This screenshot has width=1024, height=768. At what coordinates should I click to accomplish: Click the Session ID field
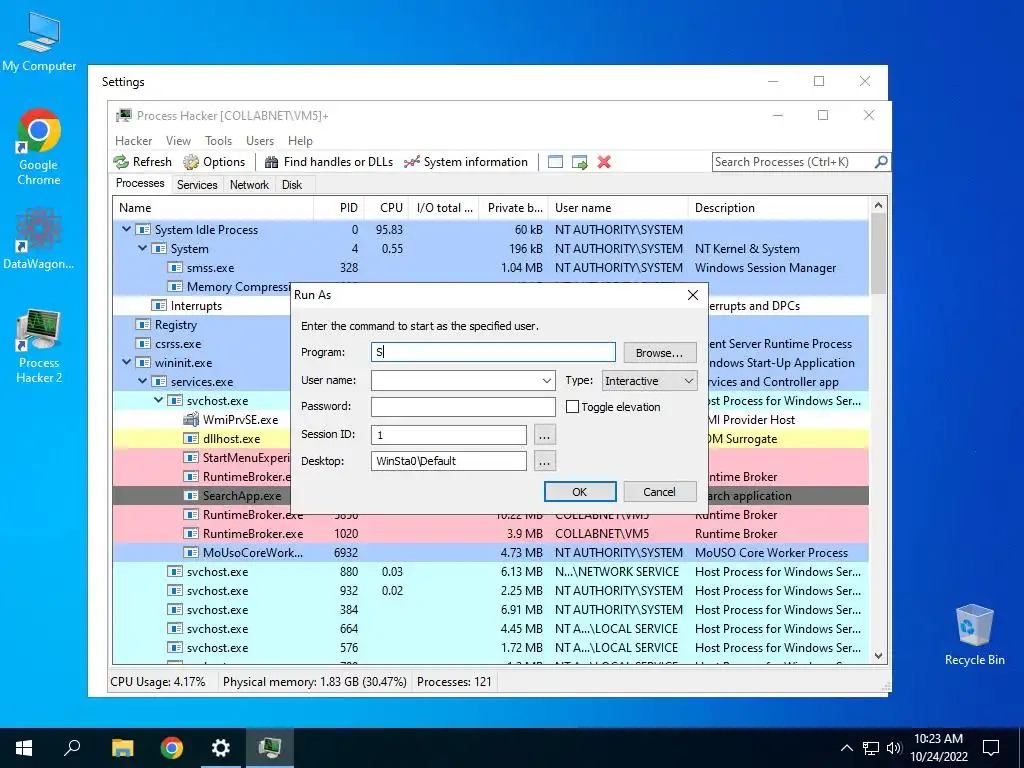point(449,435)
